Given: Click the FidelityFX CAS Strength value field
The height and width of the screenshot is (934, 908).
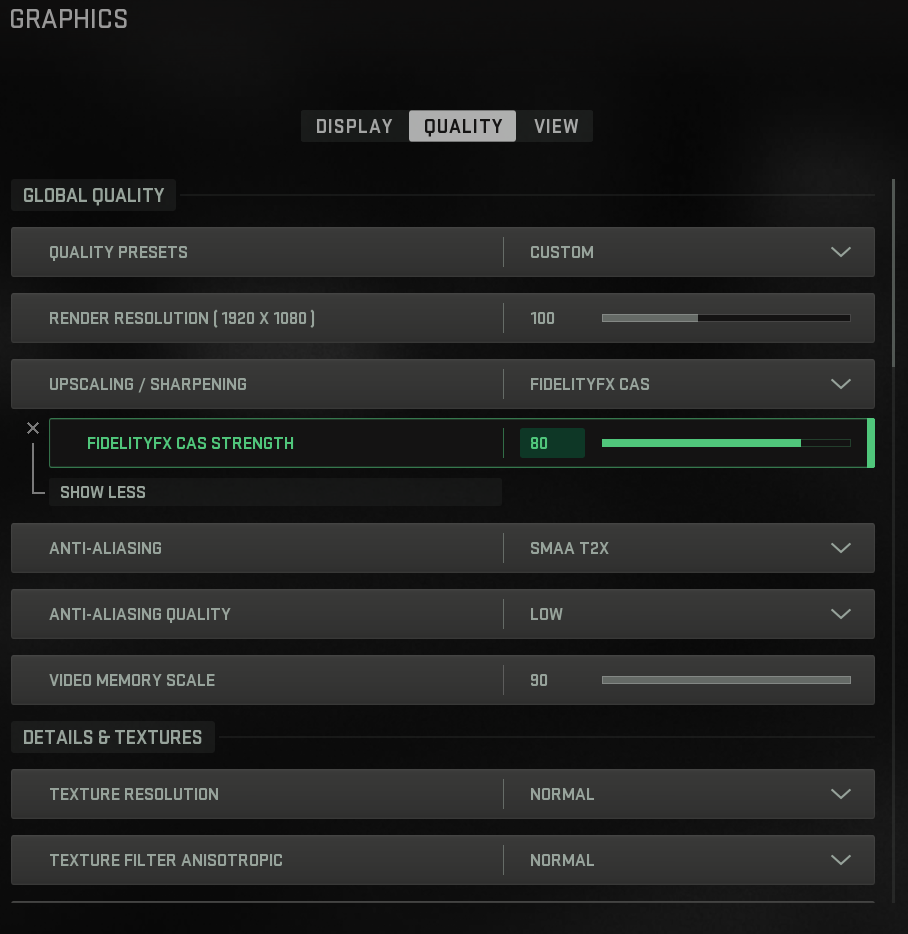Looking at the screenshot, I should (551, 443).
